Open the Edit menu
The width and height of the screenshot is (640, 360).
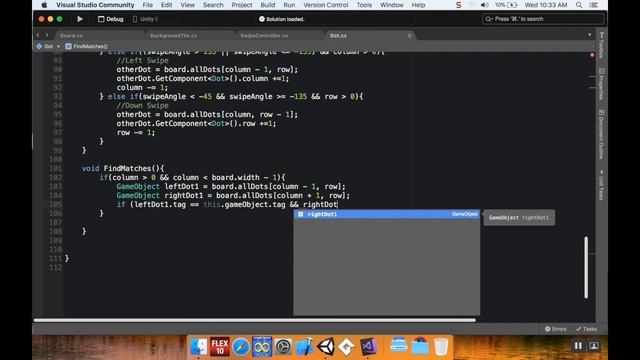[x=167, y=5]
